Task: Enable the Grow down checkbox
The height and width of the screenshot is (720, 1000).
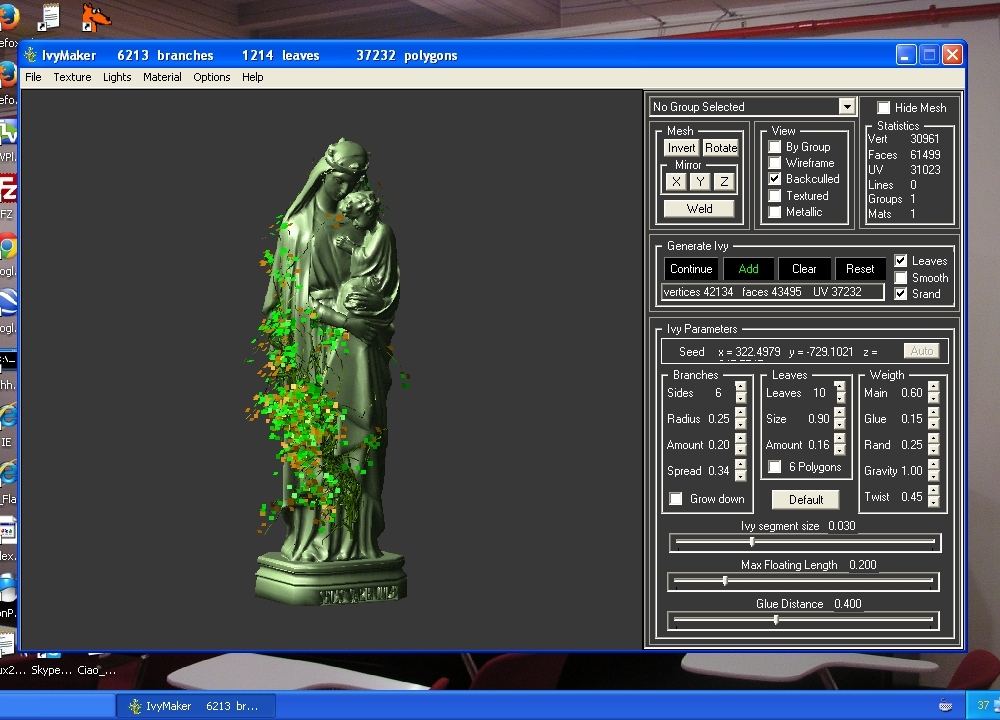Action: tap(676, 499)
